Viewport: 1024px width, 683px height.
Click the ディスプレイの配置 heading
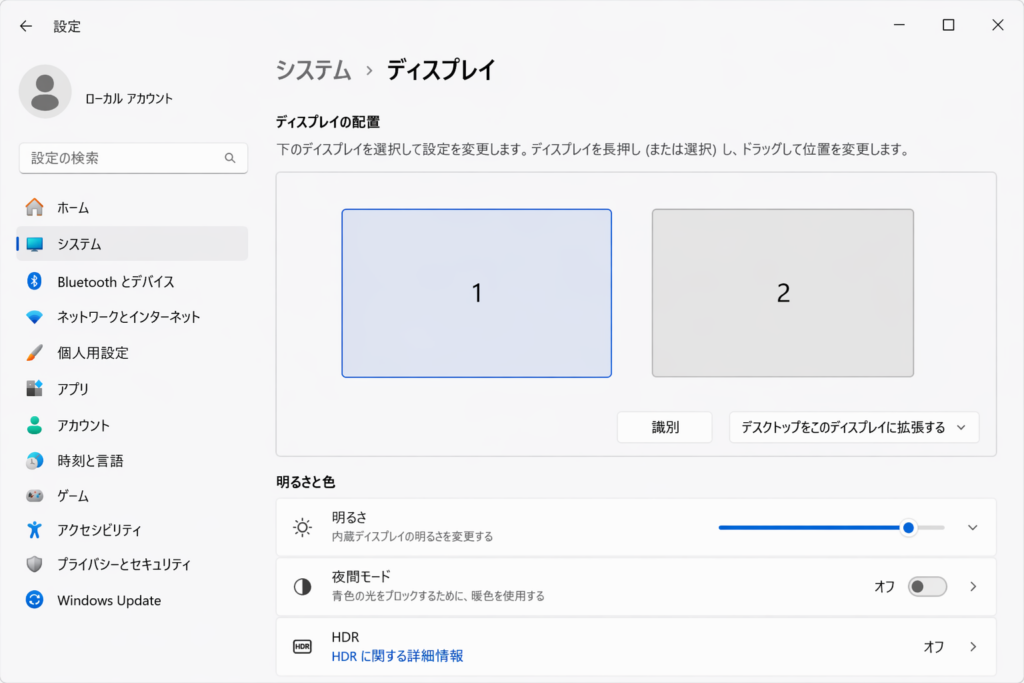[x=328, y=122]
